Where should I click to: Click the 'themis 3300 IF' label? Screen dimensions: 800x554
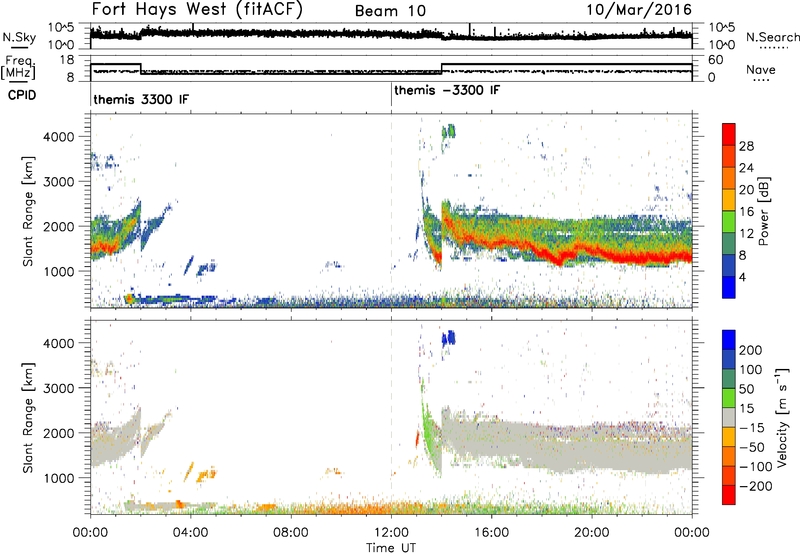point(141,99)
